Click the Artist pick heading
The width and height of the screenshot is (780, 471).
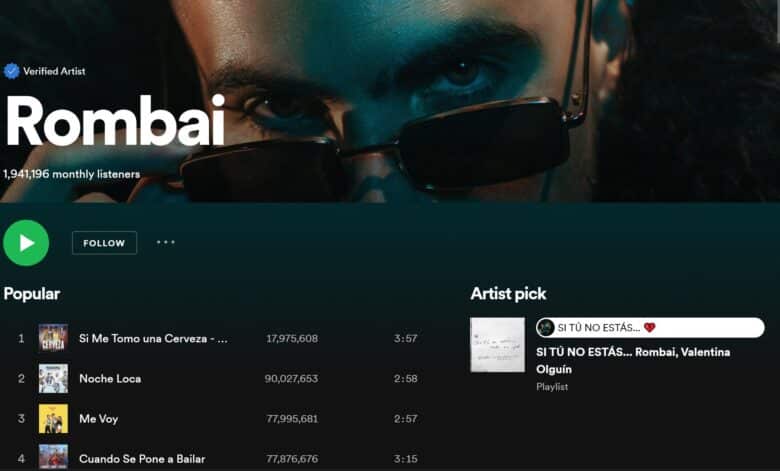508,294
